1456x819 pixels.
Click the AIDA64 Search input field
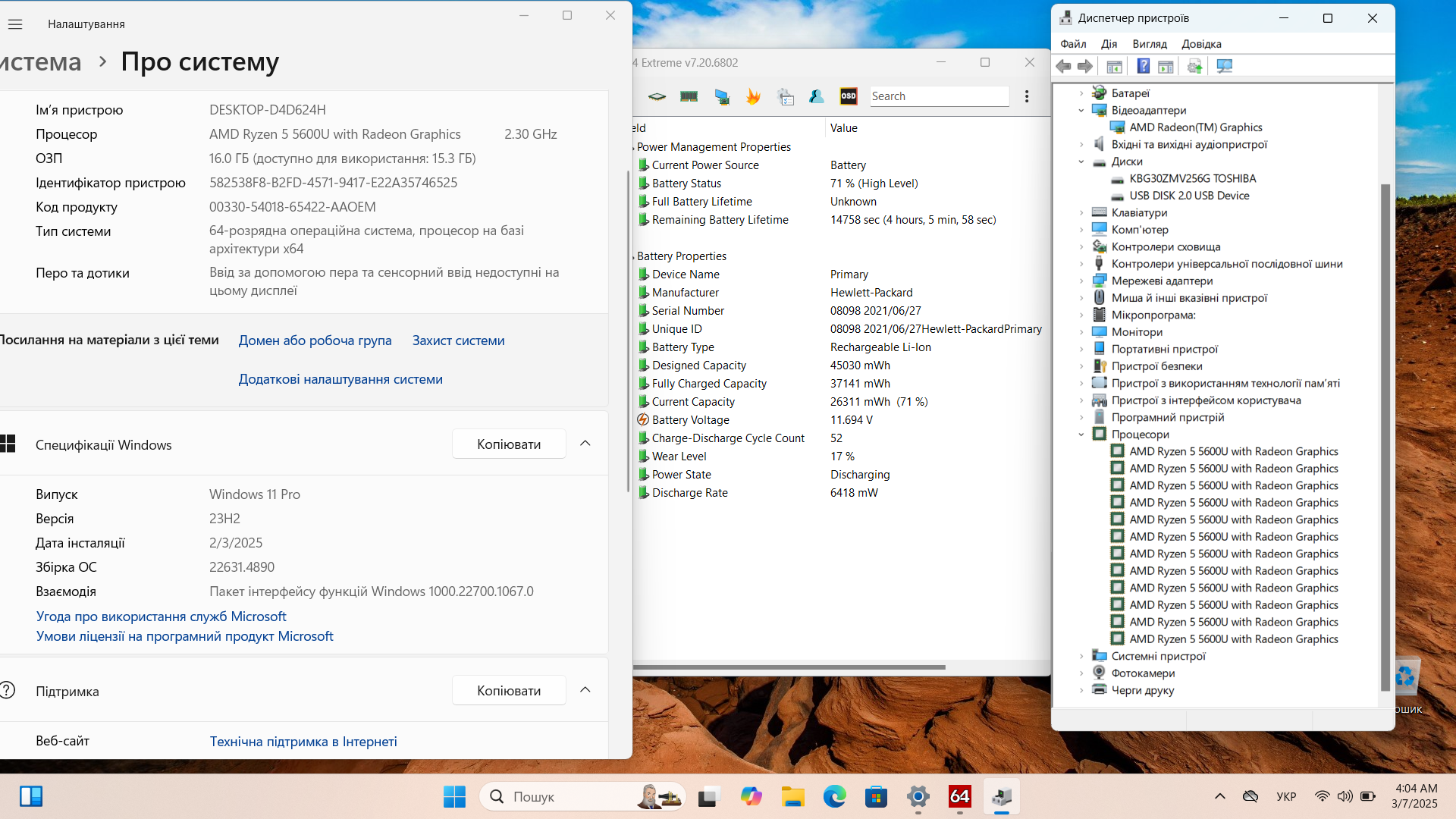(939, 96)
